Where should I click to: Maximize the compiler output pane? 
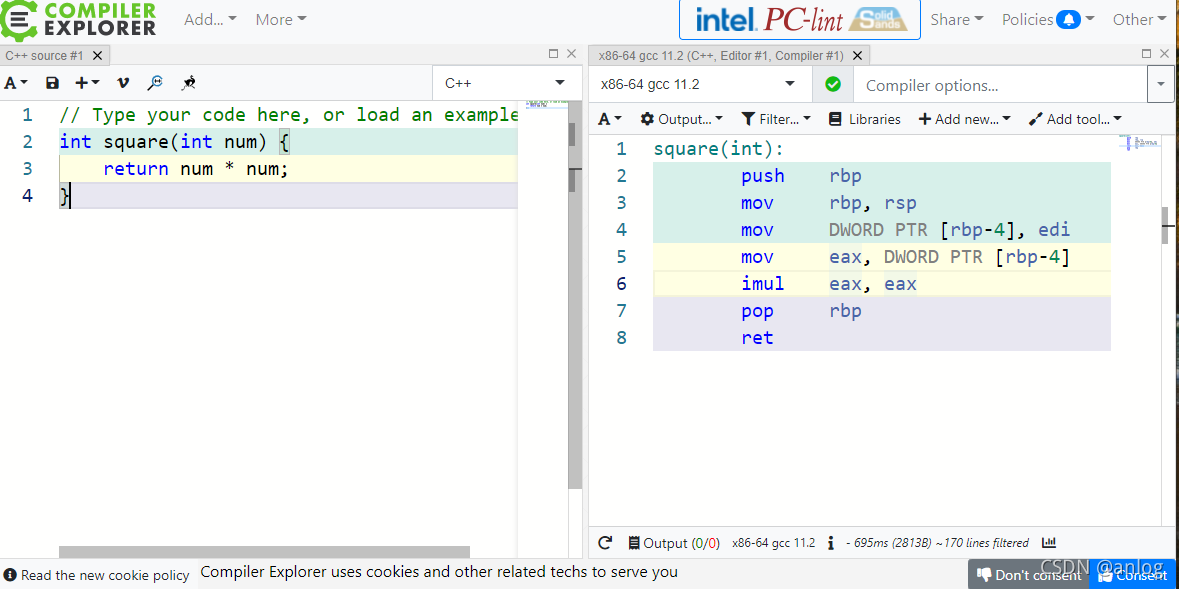[x=1147, y=53]
